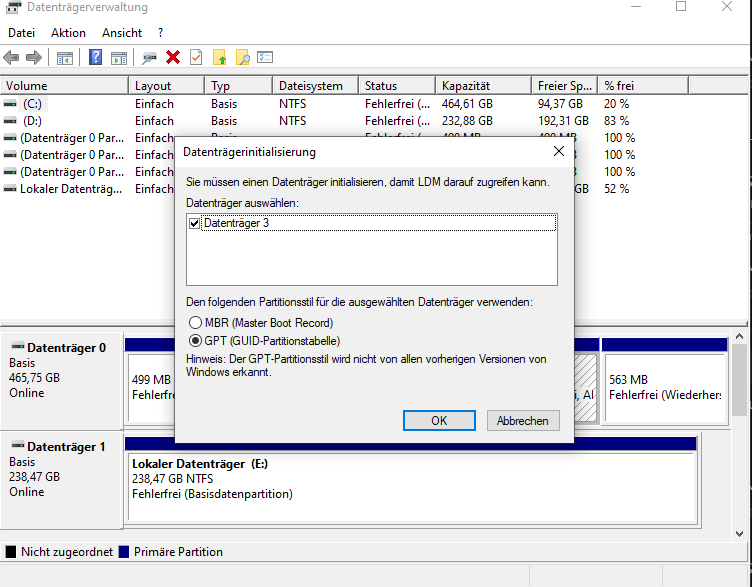Sort by the Status column header
This screenshot has width=752, height=587.
tap(397, 86)
